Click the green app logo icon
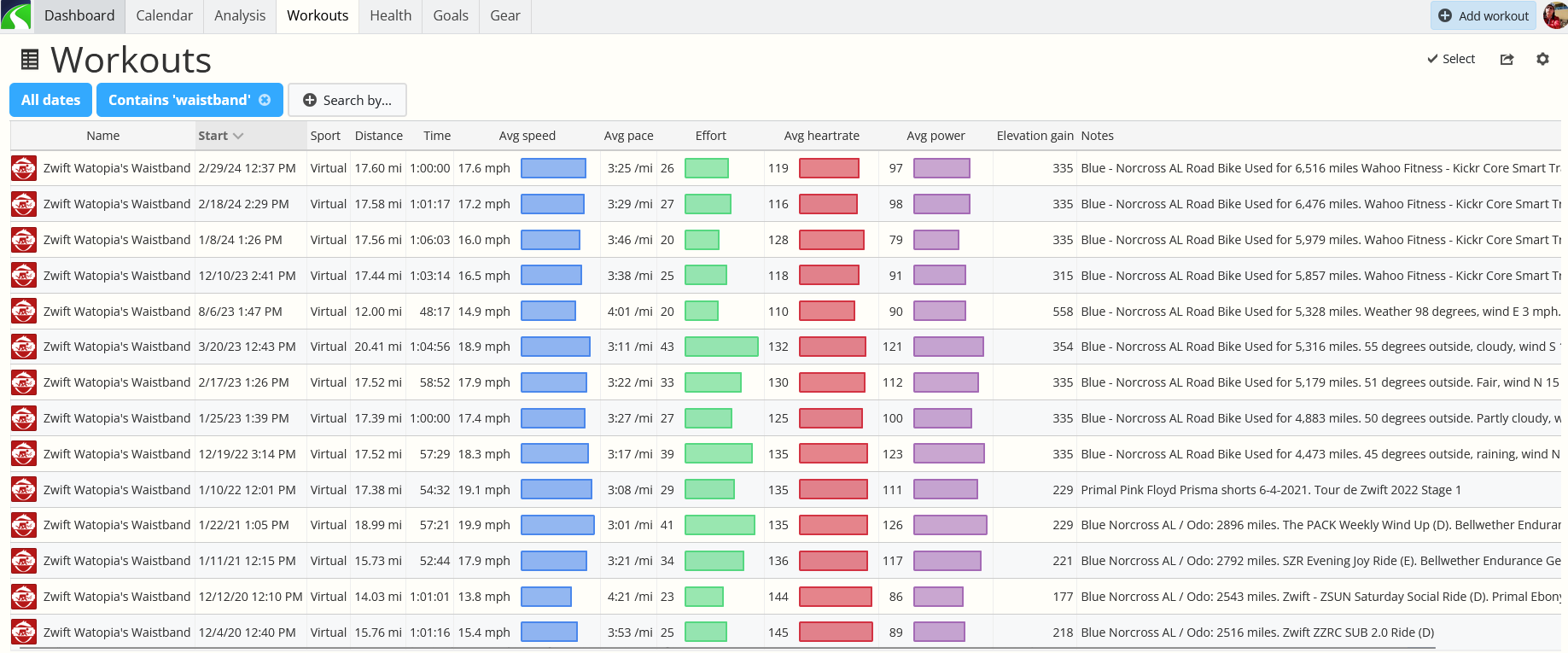The height and width of the screenshot is (653, 1568). pyautogui.click(x=16, y=15)
